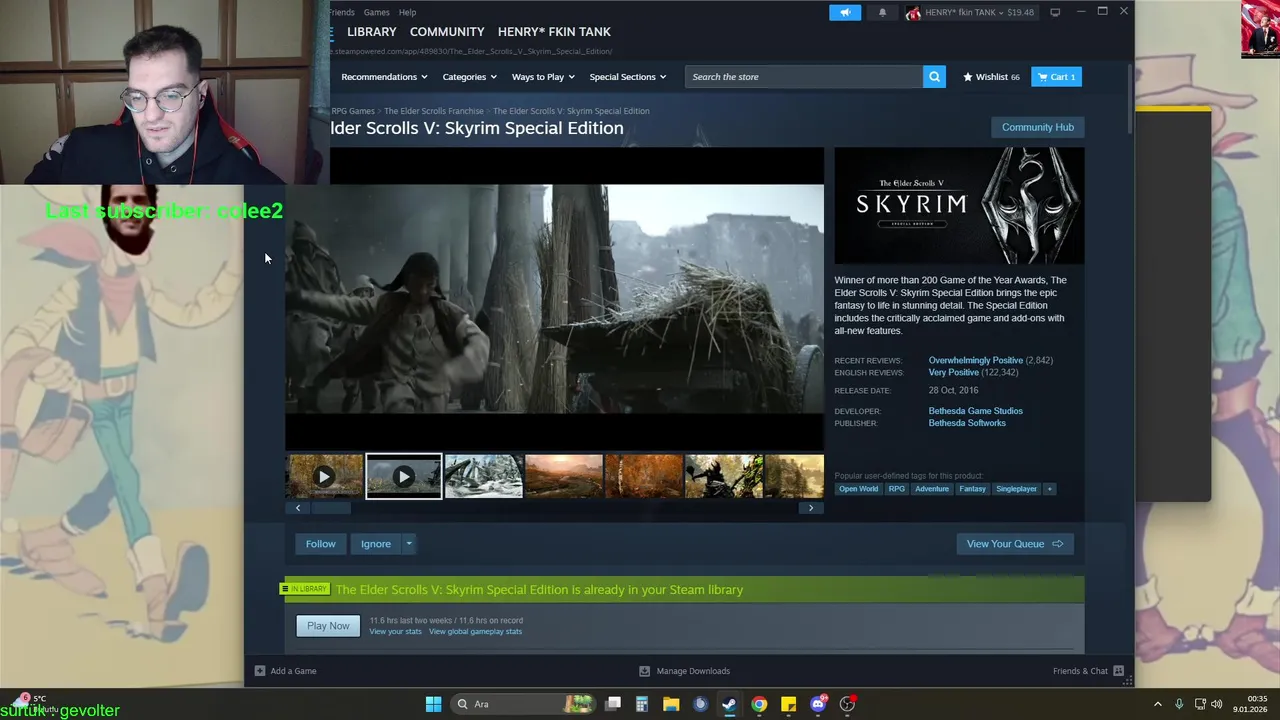Viewport: 1280px width, 720px height.
Task: Go to the LIBRARY tab
Action: tap(372, 32)
